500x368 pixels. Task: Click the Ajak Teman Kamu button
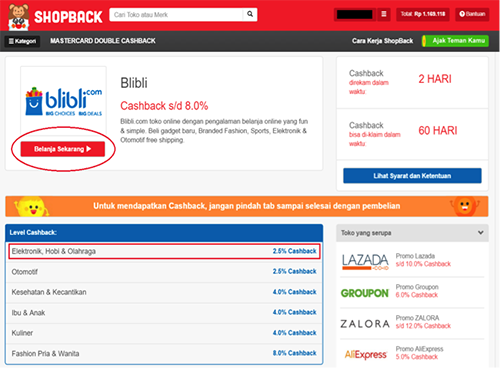coord(455,41)
